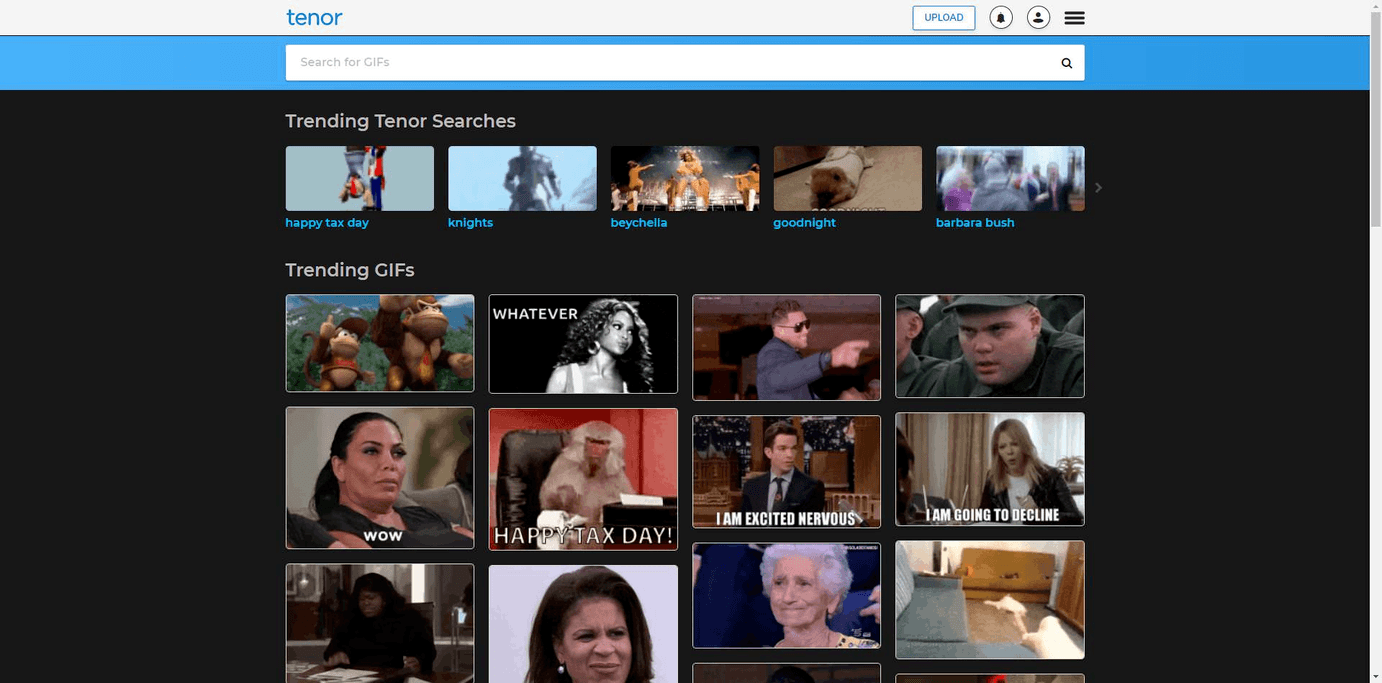This screenshot has height=683, width=1382.
Task: Open the beychella search link
Action: [639, 223]
